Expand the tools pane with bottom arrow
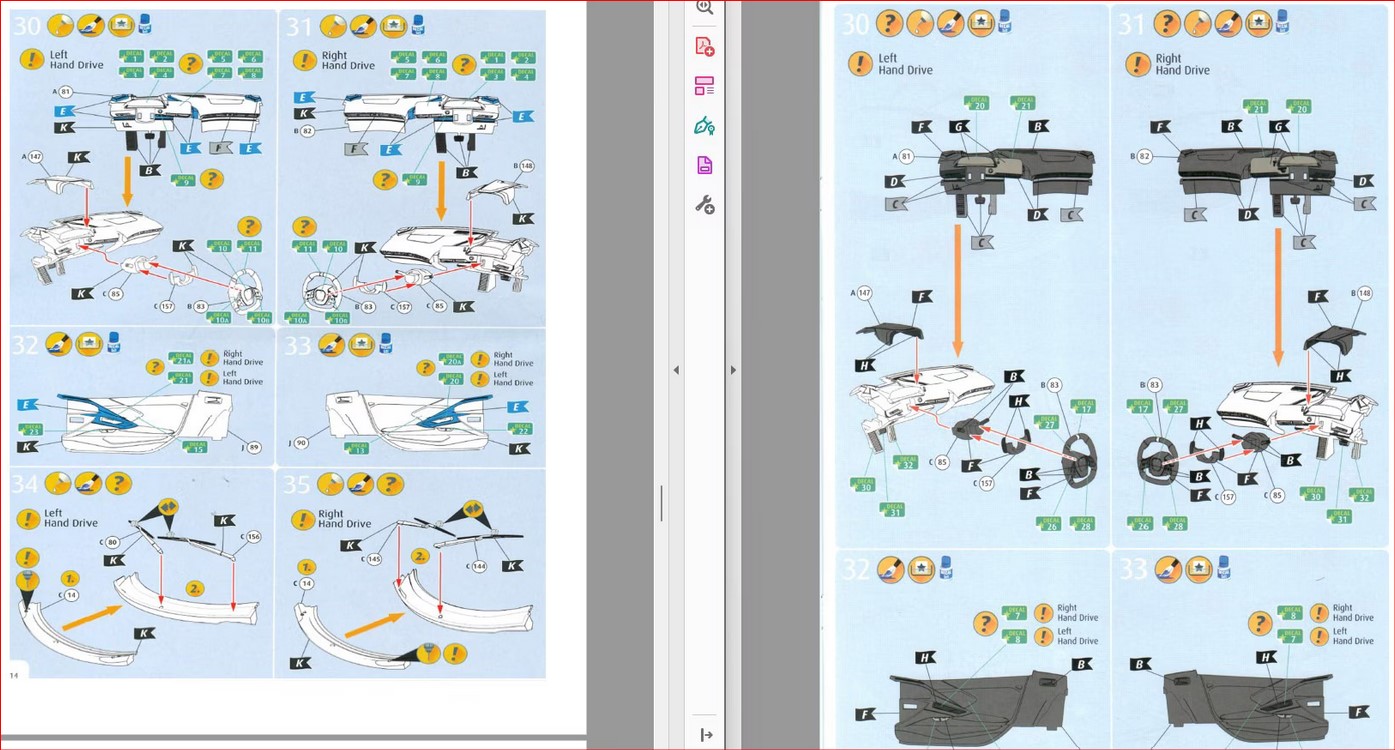1395x750 pixels. click(706, 735)
